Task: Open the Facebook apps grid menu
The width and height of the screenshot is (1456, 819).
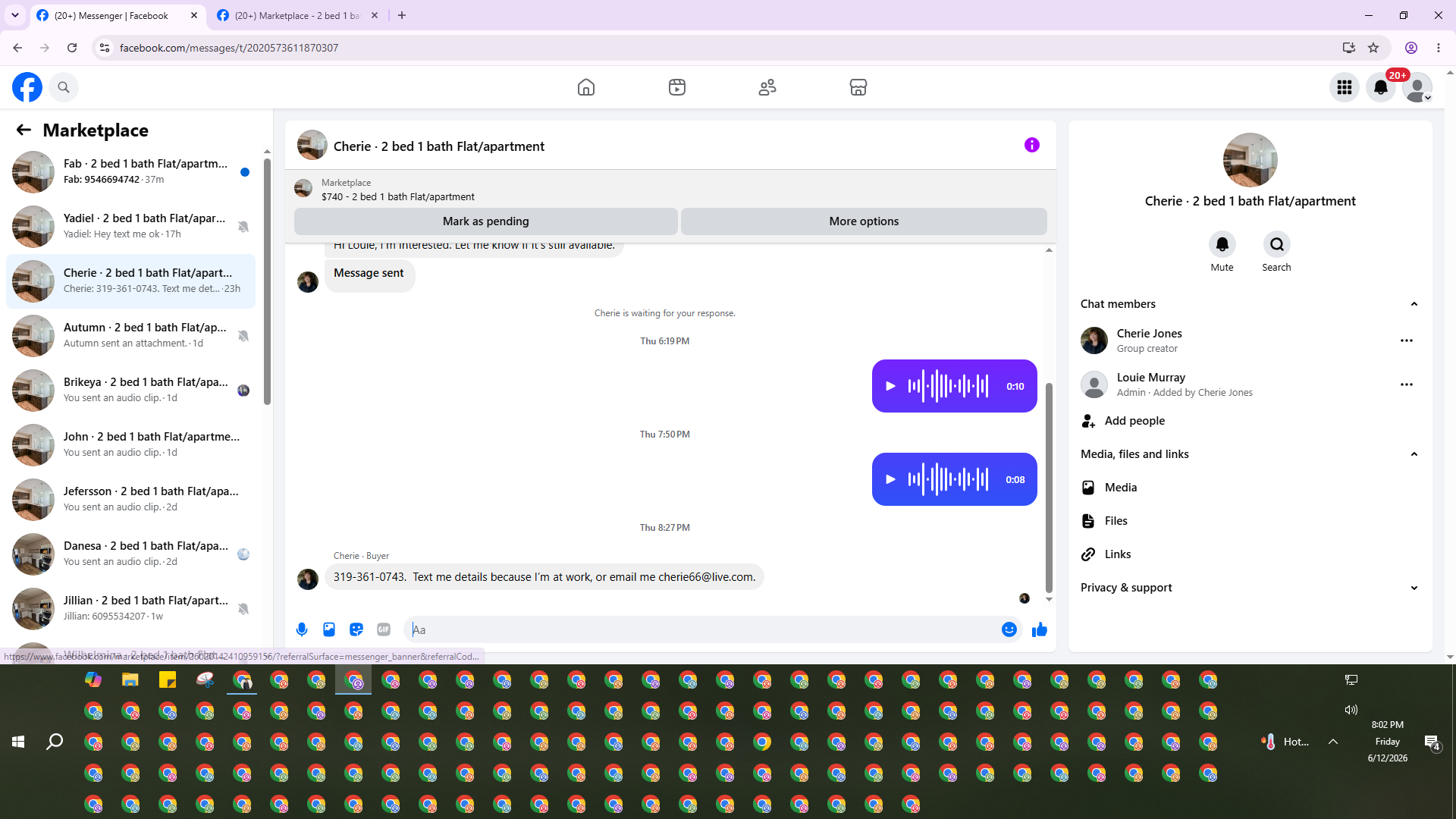Action: pyautogui.click(x=1345, y=87)
